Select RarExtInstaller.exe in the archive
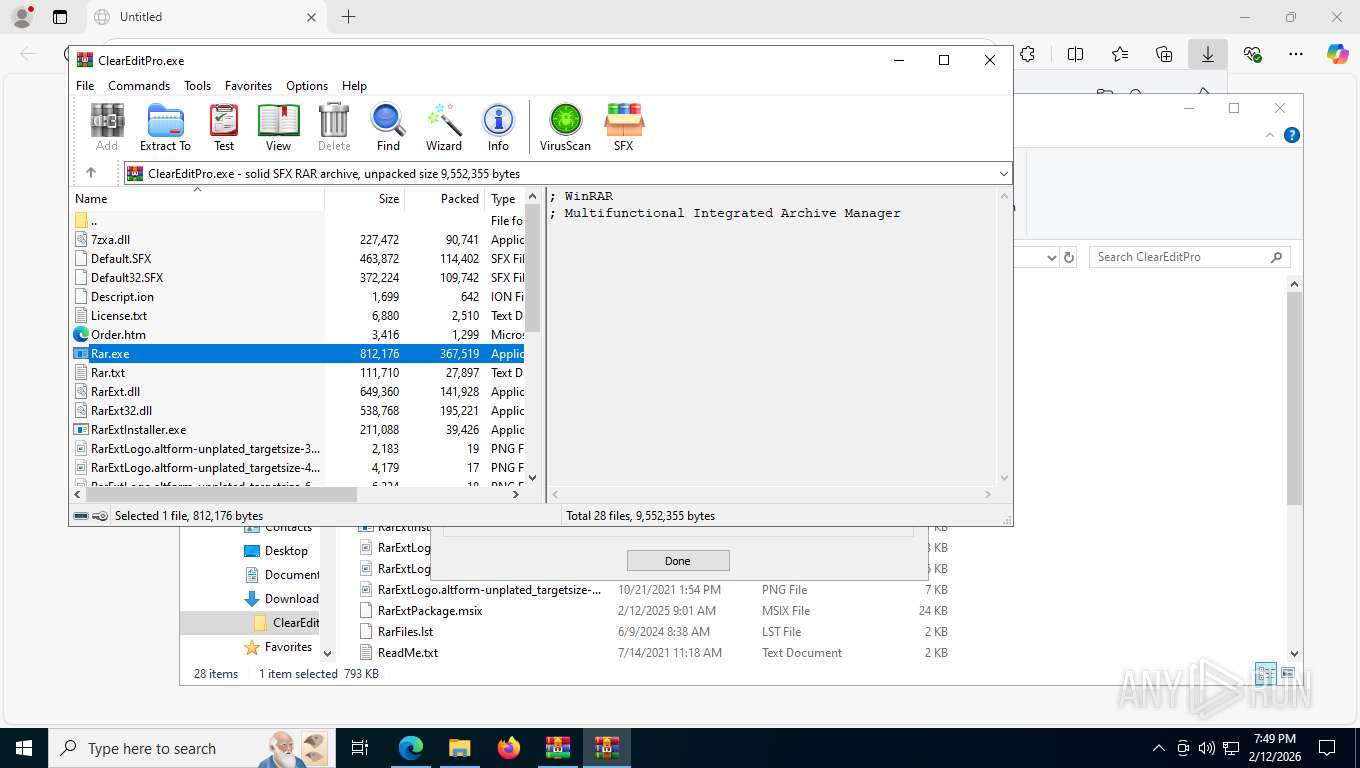1360x768 pixels. [x=298, y=430]
